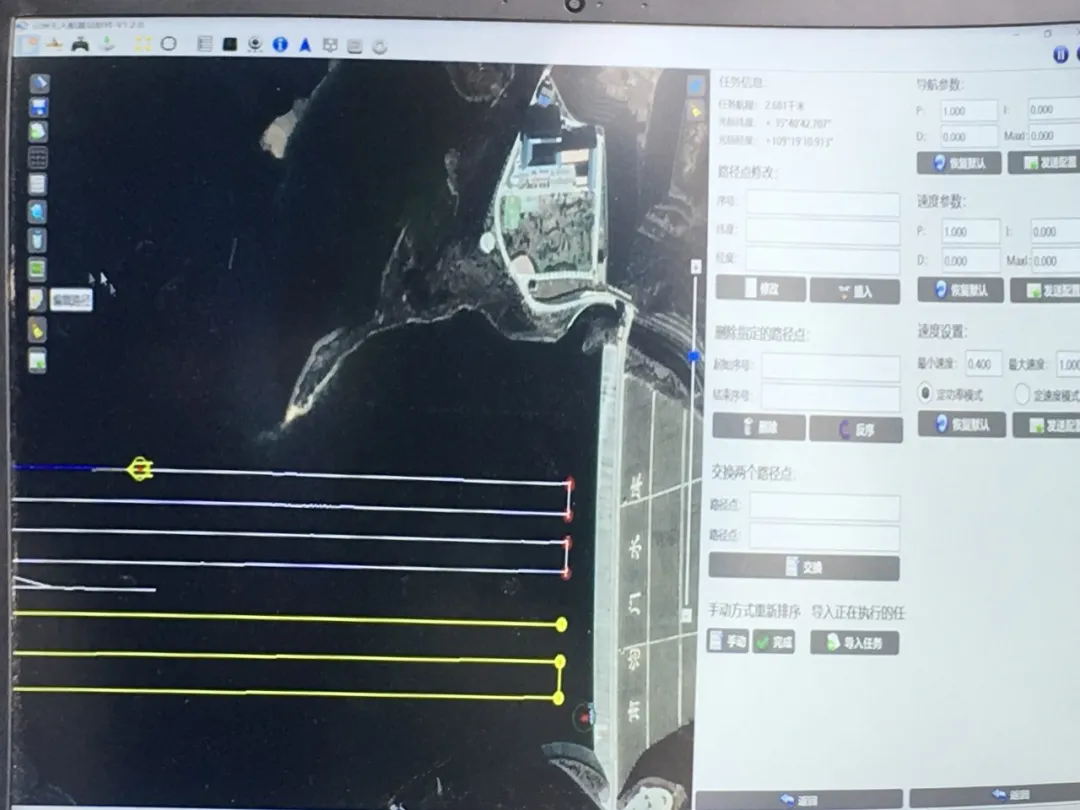Click the 反序 reverse order button
Viewport: 1080px width, 810px height.
tap(856, 430)
